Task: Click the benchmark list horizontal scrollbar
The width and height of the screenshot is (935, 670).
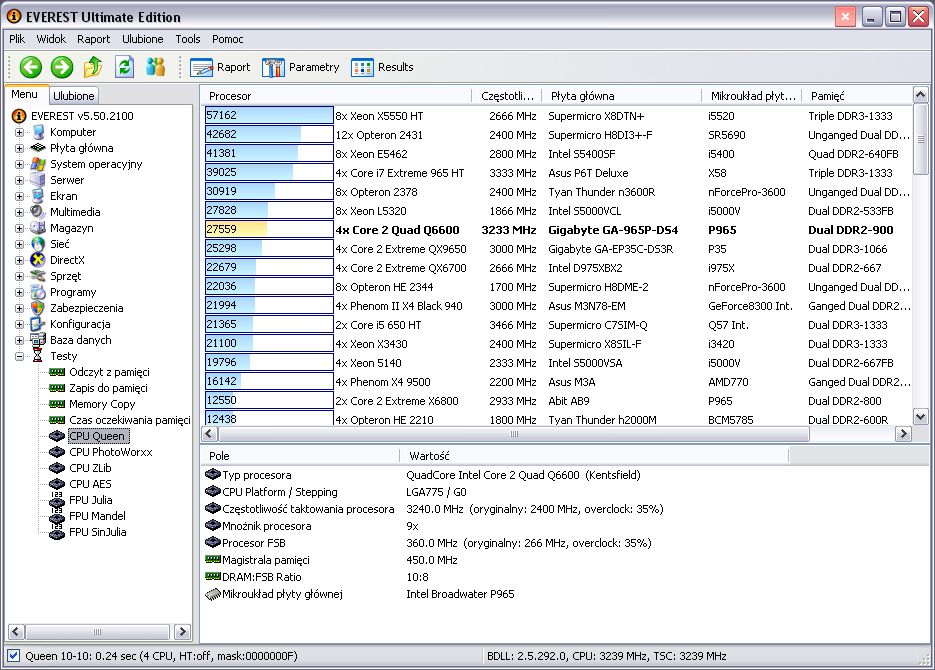Action: [514, 434]
